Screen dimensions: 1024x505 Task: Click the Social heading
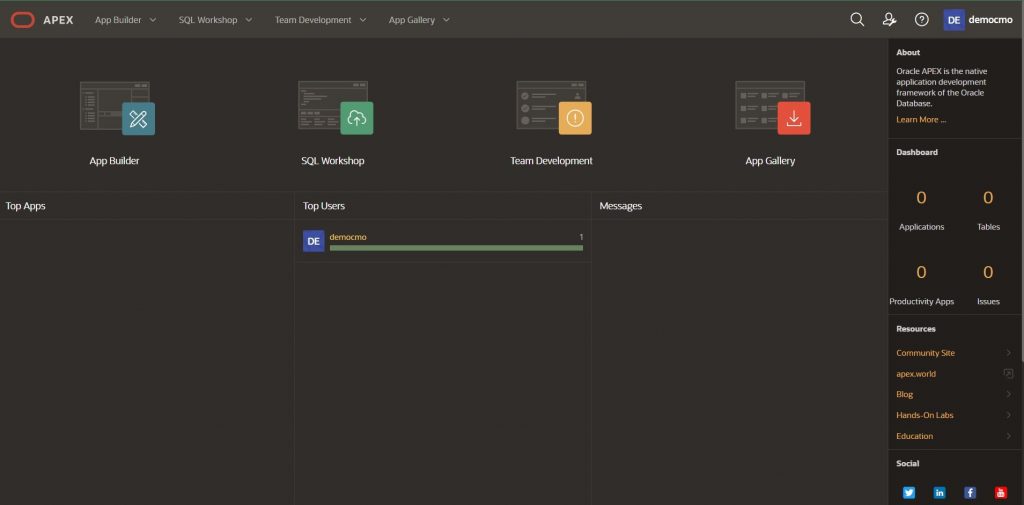(x=908, y=463)
